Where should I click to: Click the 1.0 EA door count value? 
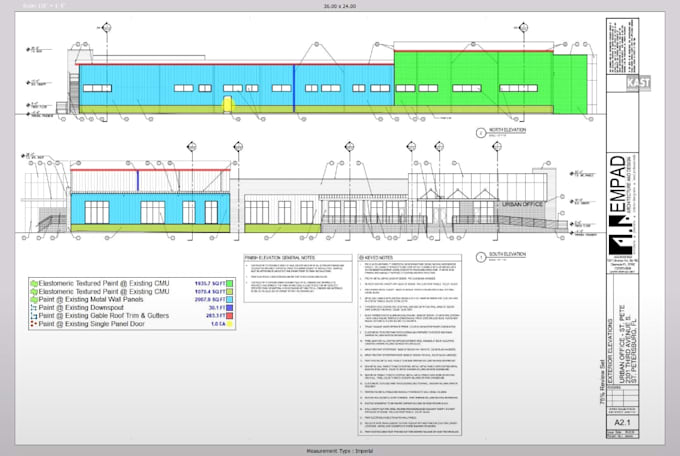pos(218,324)
